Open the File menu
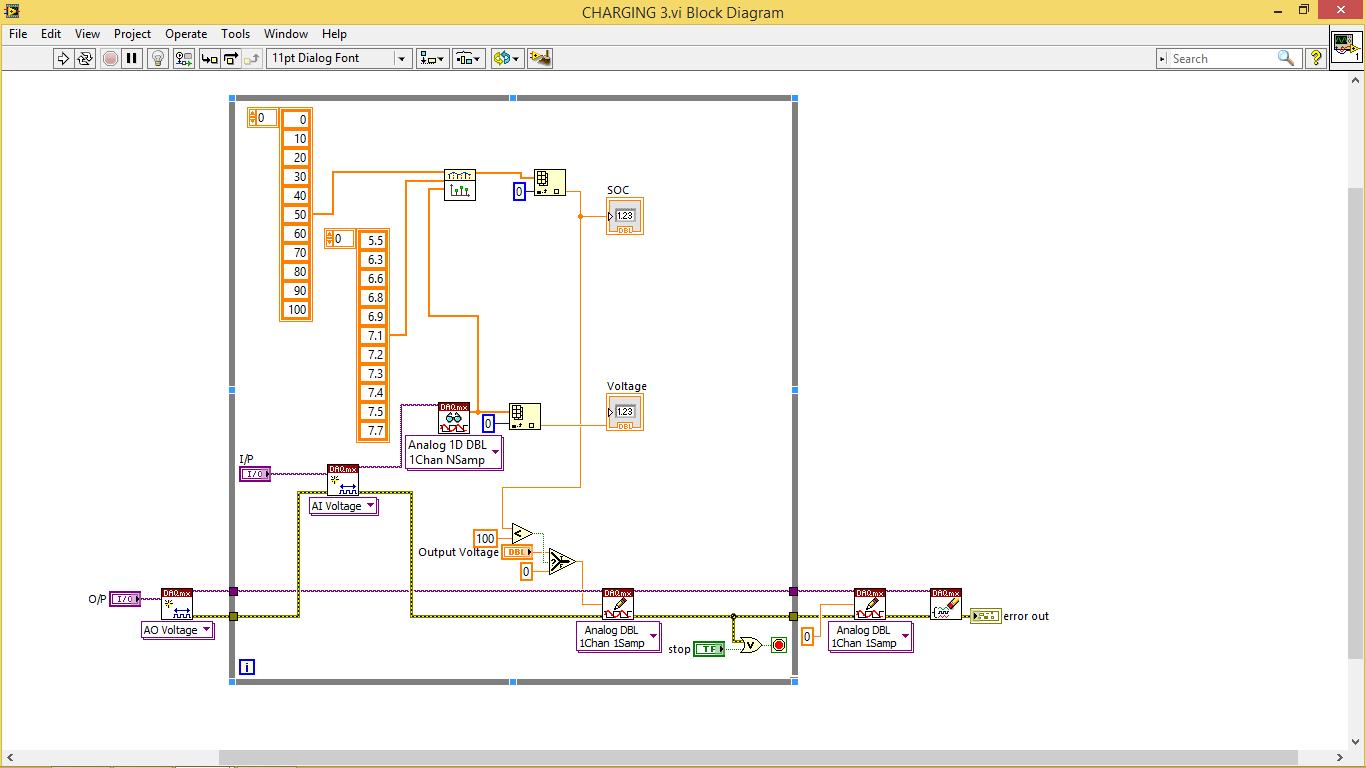 pos(18,33)
